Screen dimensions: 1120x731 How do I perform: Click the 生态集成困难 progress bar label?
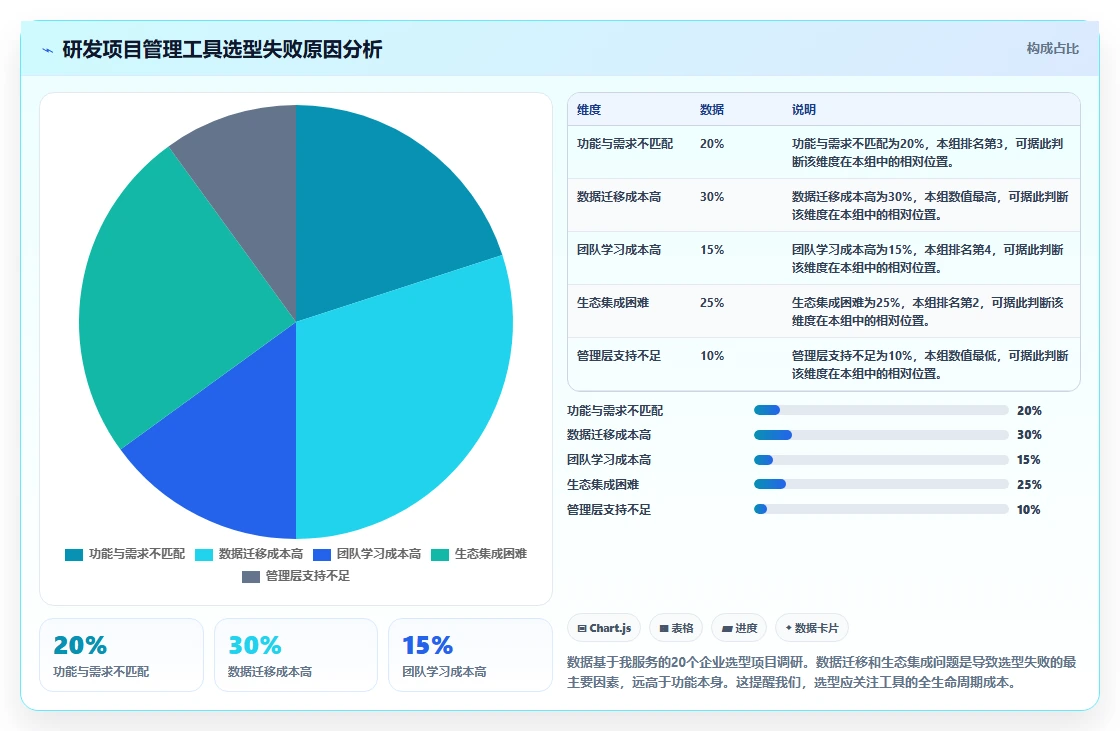click(603, 484)
